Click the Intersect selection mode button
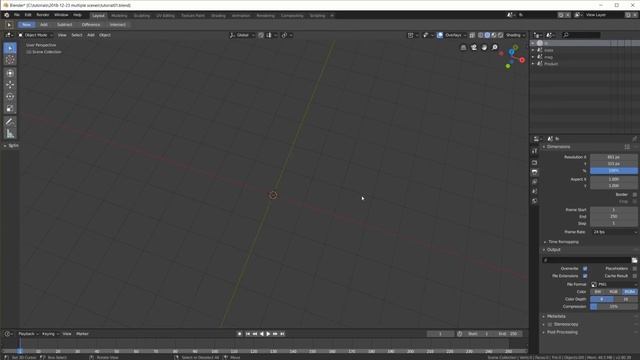The height and width of the screenshot is (360, 640). 118,25
